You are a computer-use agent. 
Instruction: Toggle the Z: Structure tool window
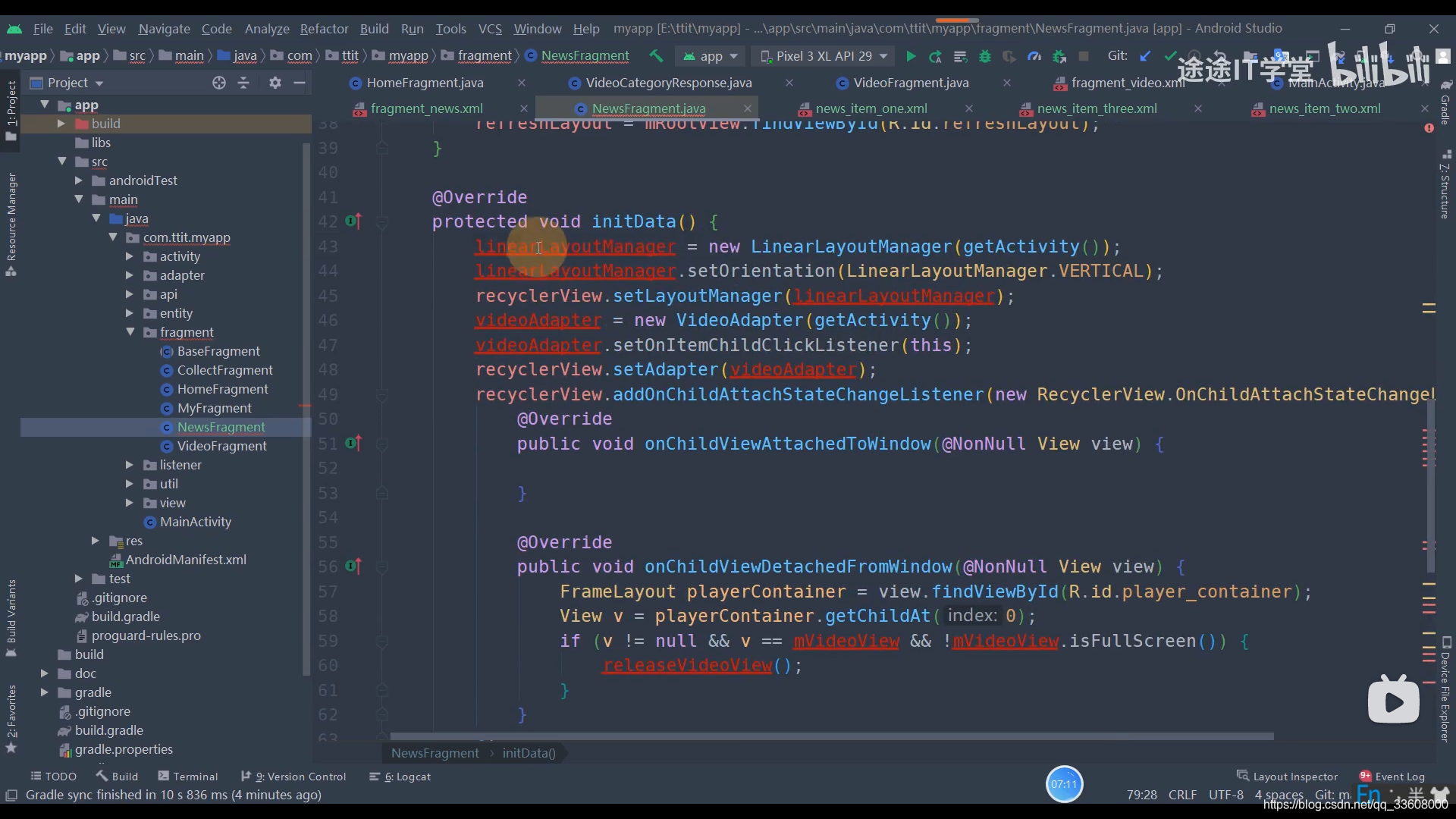pos(1445,186)
